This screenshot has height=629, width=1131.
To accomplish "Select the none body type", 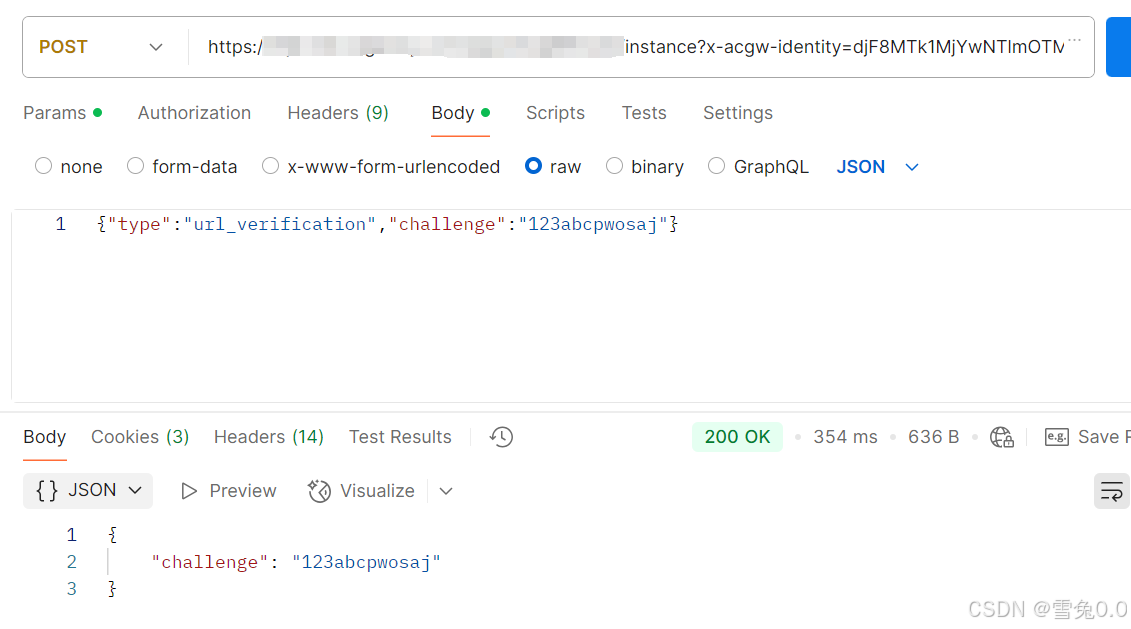I will click(69, 167).
